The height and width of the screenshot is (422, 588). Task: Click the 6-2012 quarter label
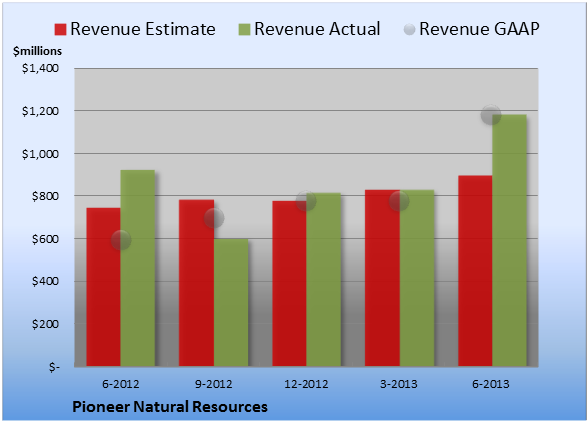coord(121,384)
